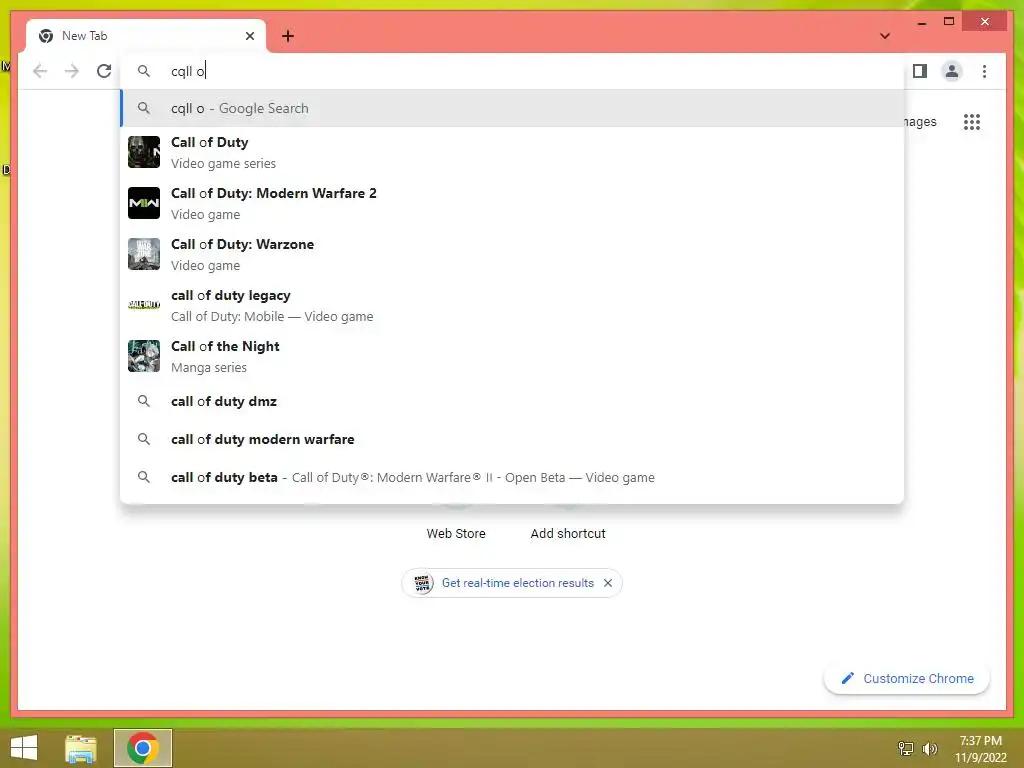The width and height of the screenshot is (1024, 768).
Task: Reload the current page
Action: coord(104,71)
